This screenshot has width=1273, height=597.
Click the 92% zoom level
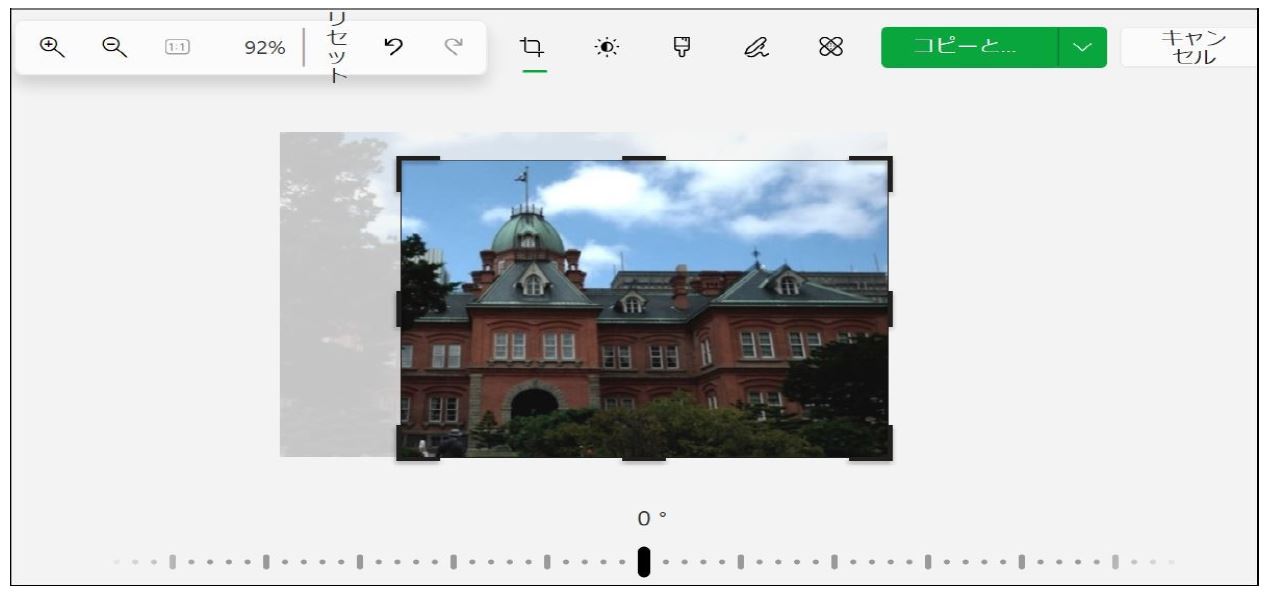[x=264, y=47]
